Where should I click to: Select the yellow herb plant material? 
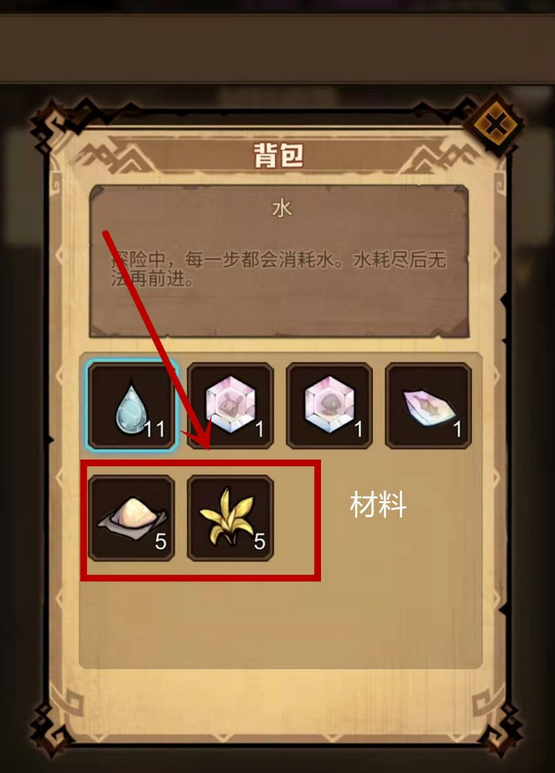point(230,518)
